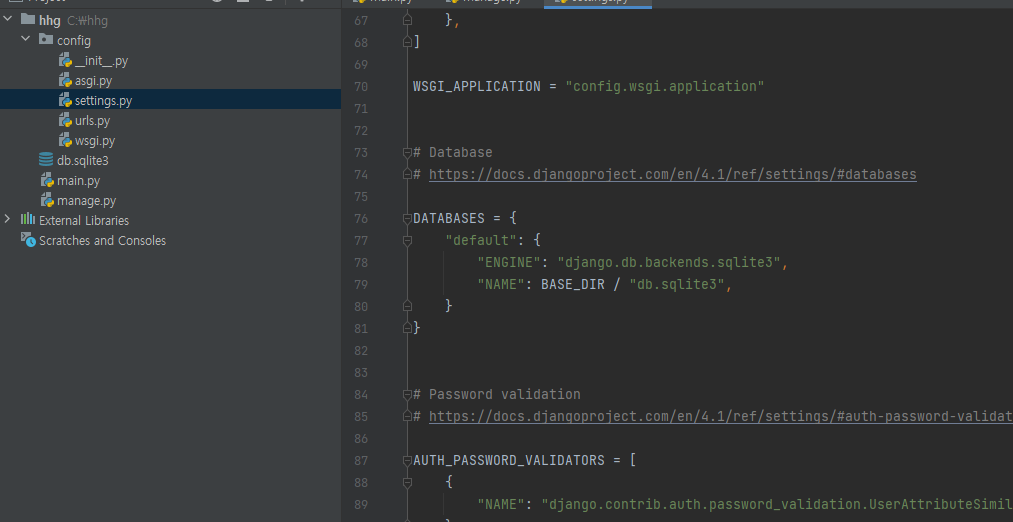This screenshot has height=522, width=1013.
Task: Place cursor on WSGI_APPLICATION variable
Action: point(477,87)
